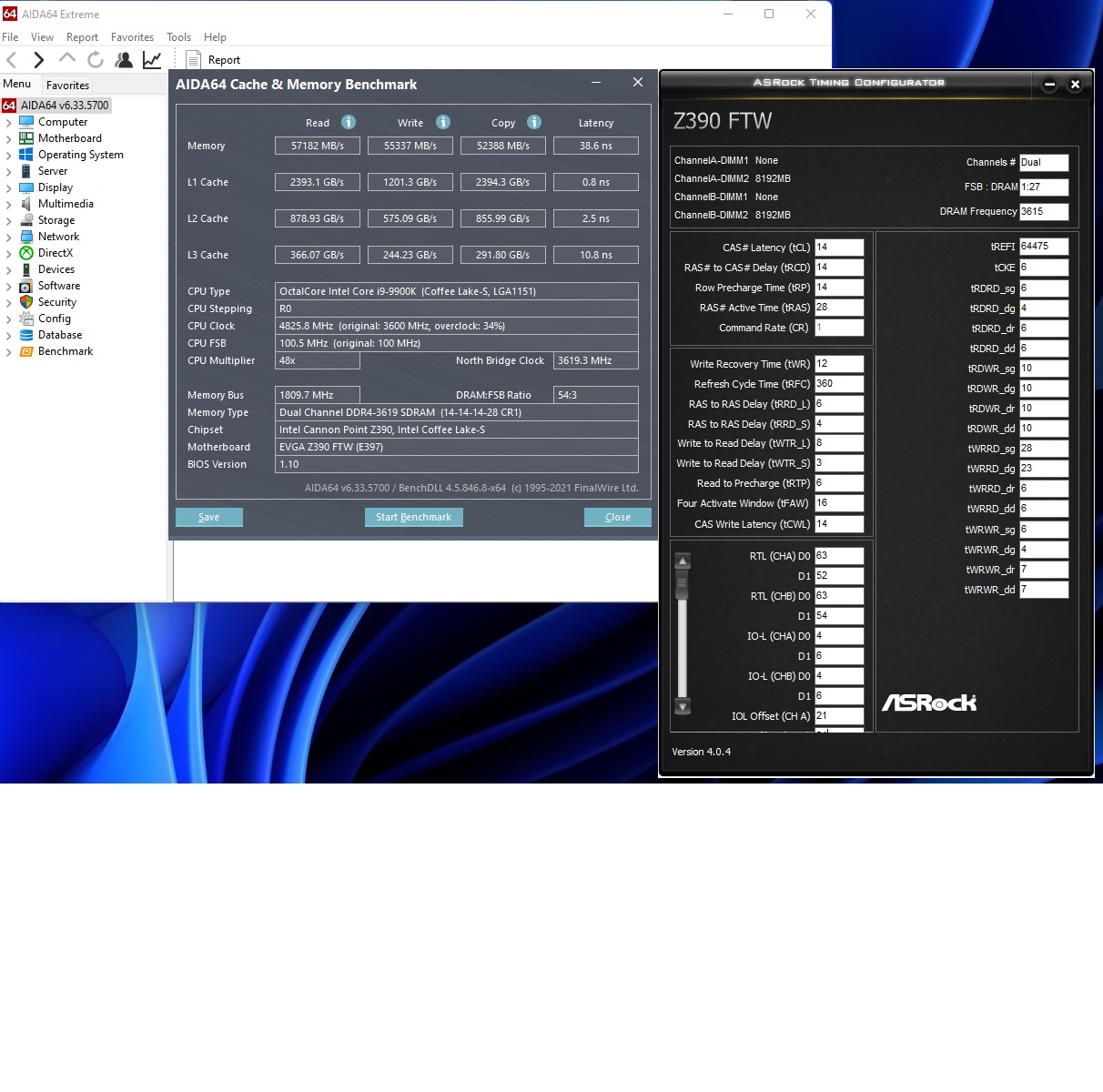Expand the Security tree node
Image resolution: width=1103 pixels, height=1092 pixels.
(9, 302)
